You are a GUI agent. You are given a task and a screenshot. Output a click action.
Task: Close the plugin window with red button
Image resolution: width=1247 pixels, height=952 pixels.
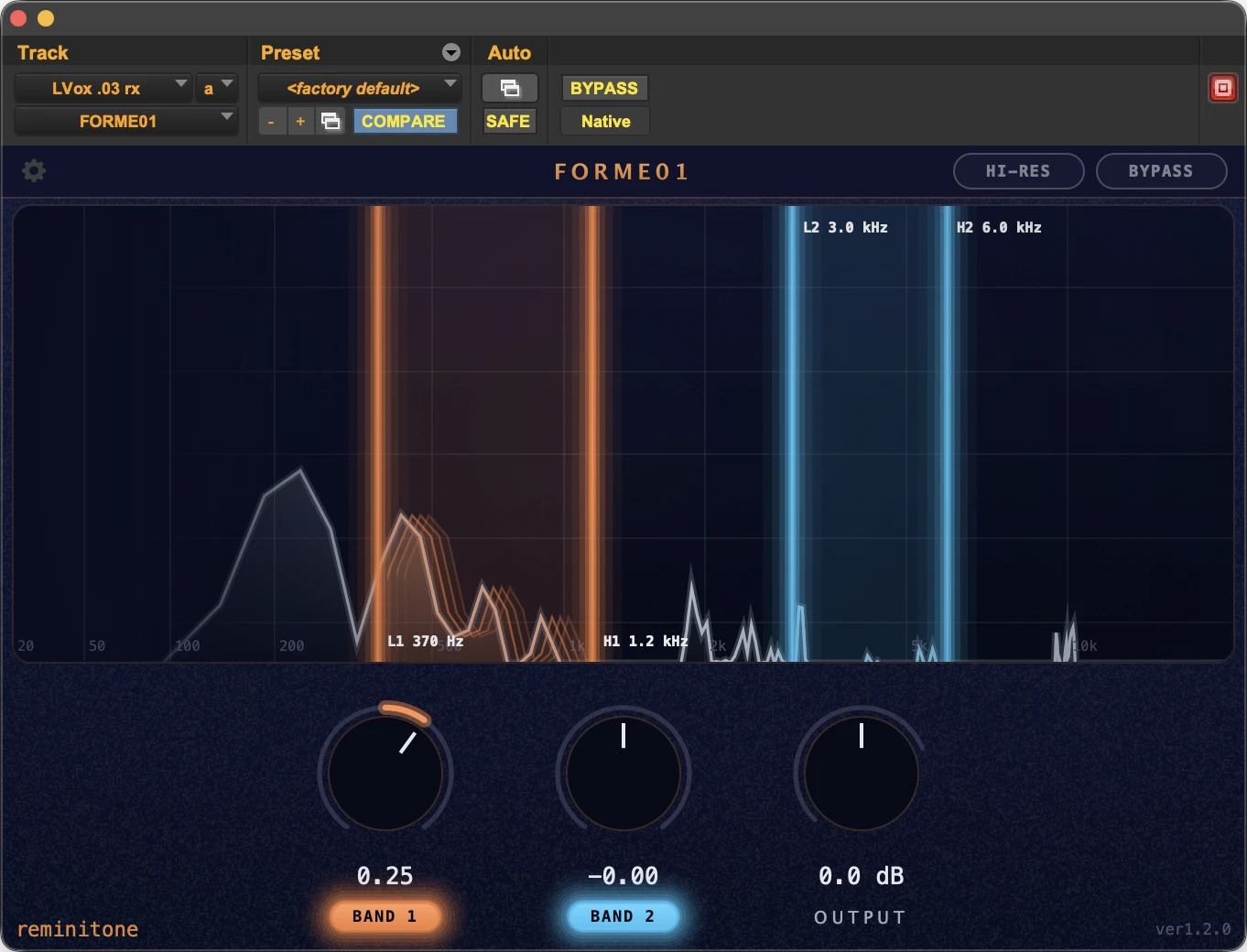pos(18,18)
